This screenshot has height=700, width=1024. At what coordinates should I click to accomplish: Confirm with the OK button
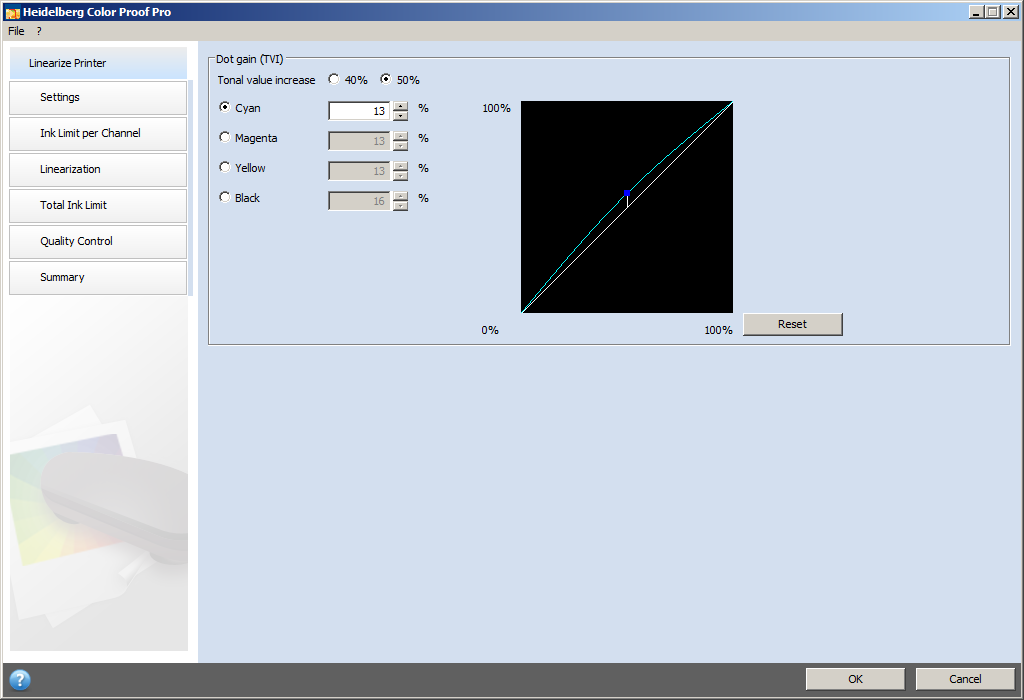tap(856, 679)
